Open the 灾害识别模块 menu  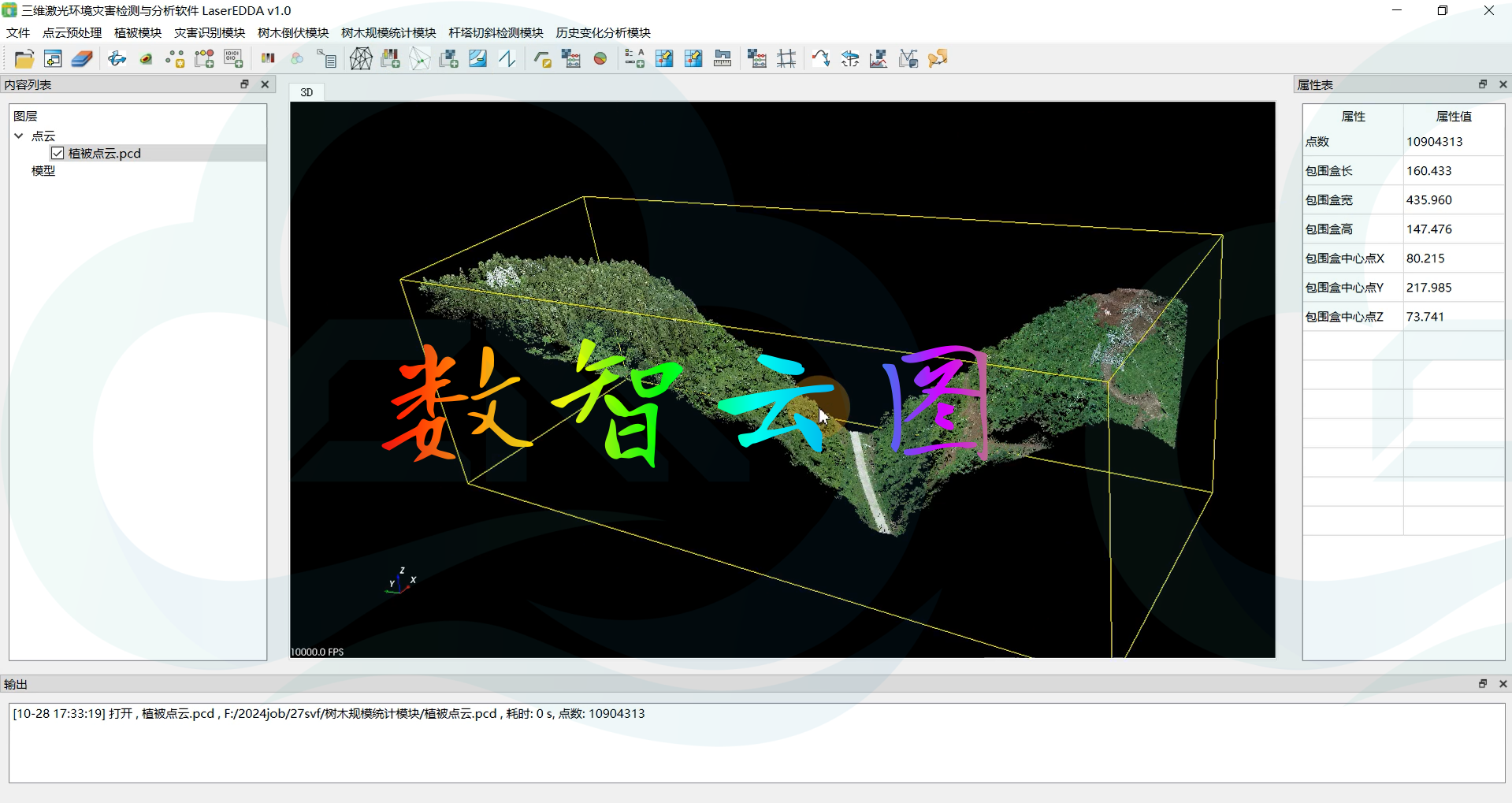tap(210, 32)
